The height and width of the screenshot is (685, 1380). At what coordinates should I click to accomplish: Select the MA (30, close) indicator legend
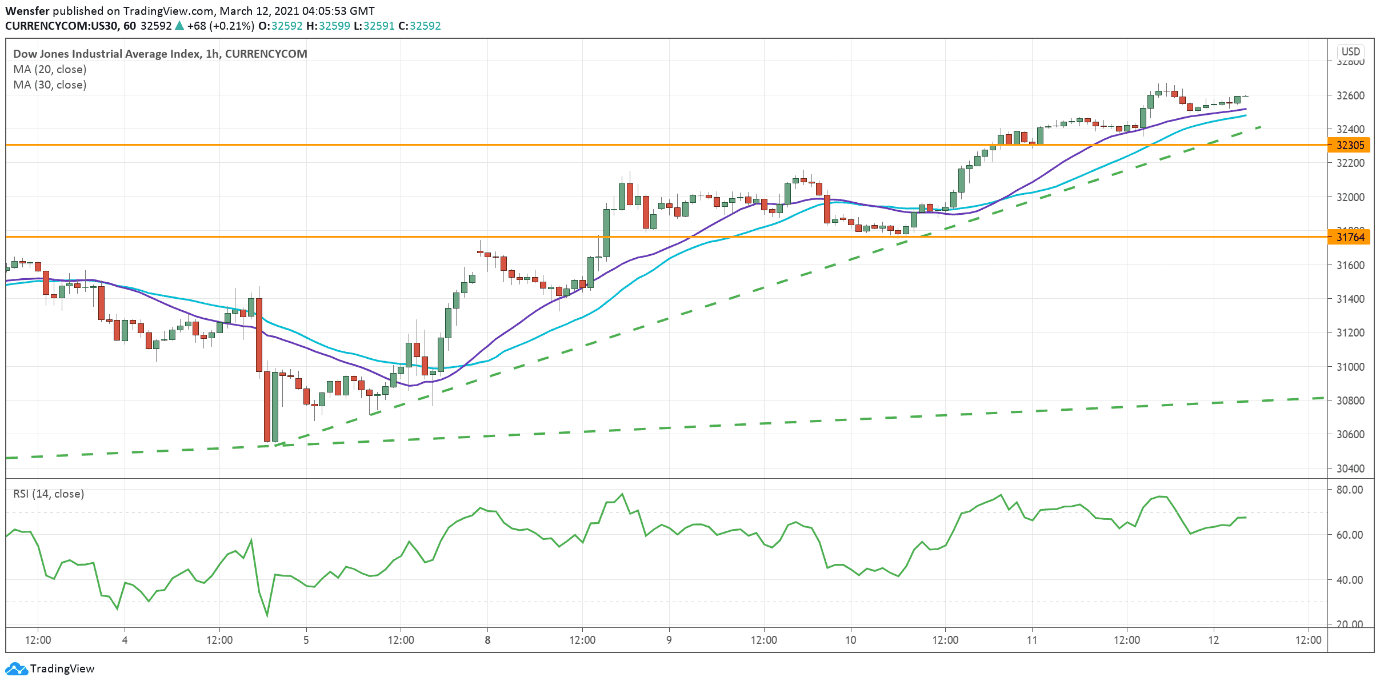50,85
